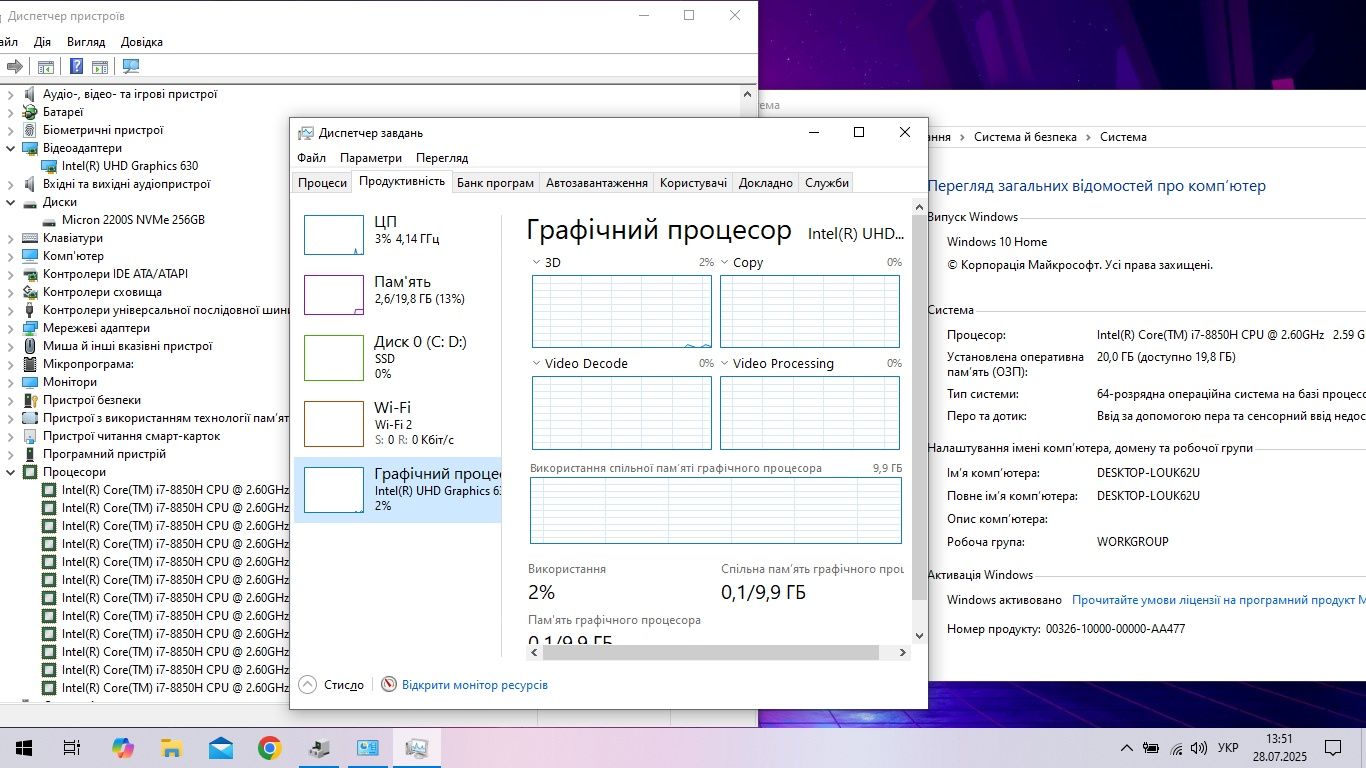Open the Вигляд menu in Device Manager

(86, 42)
